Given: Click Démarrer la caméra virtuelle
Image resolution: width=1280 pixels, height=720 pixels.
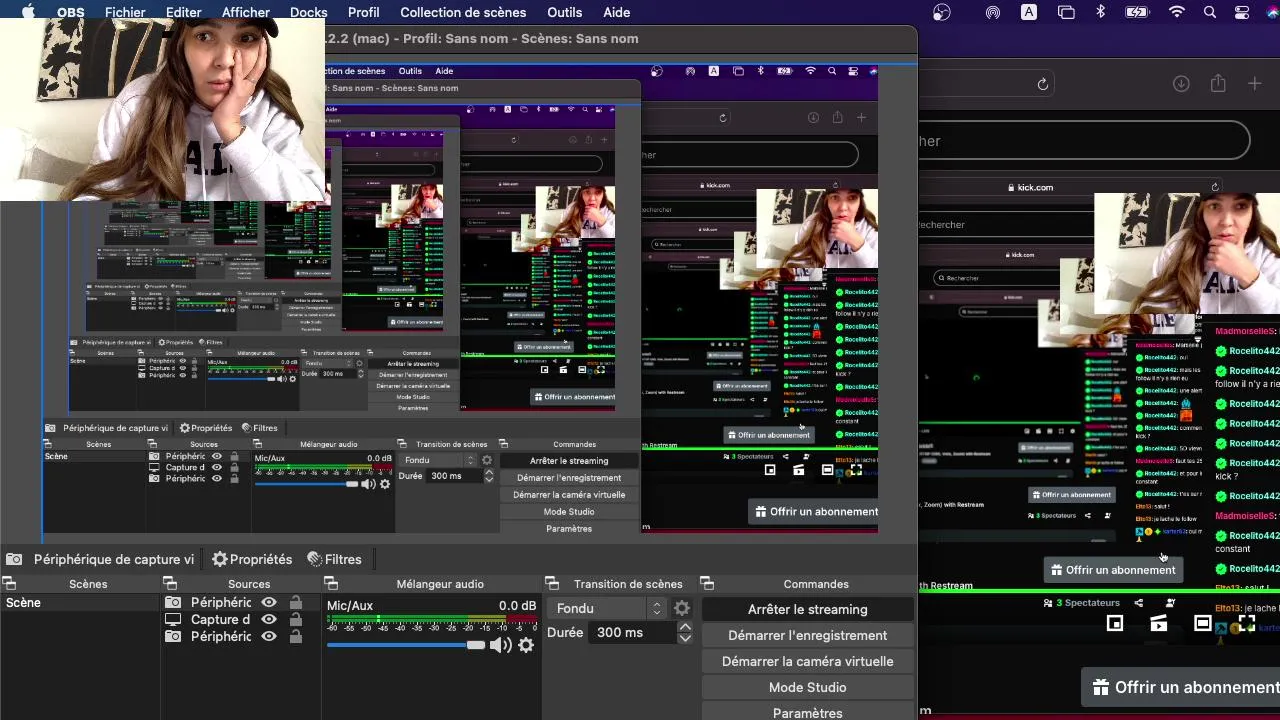Looking at the screenshot, I should [808, 661].
